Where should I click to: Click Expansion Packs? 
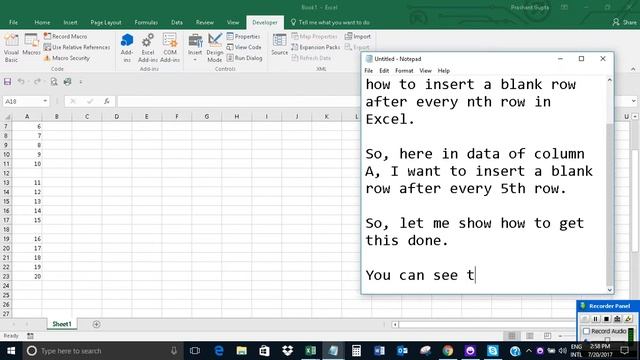(316, 47)
